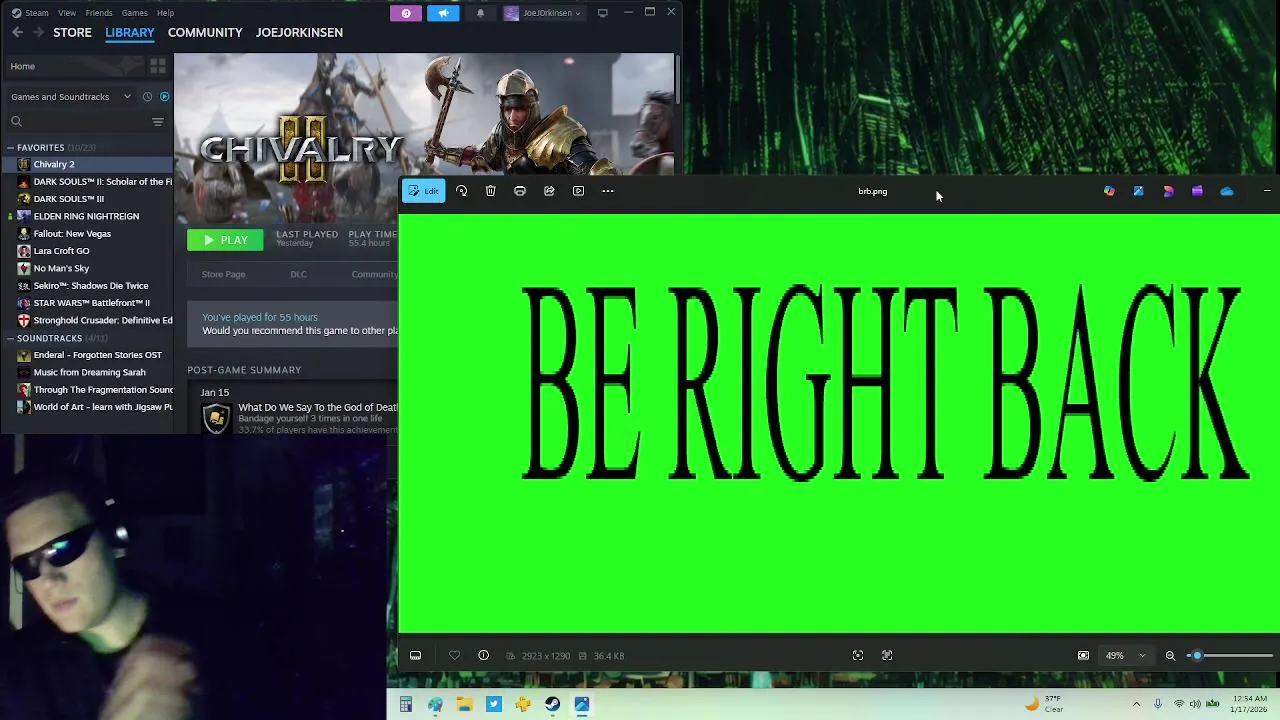Screen dimensions: 1280x720
Task: Select No Man's Sky in library
Action: tap(61, 268)
